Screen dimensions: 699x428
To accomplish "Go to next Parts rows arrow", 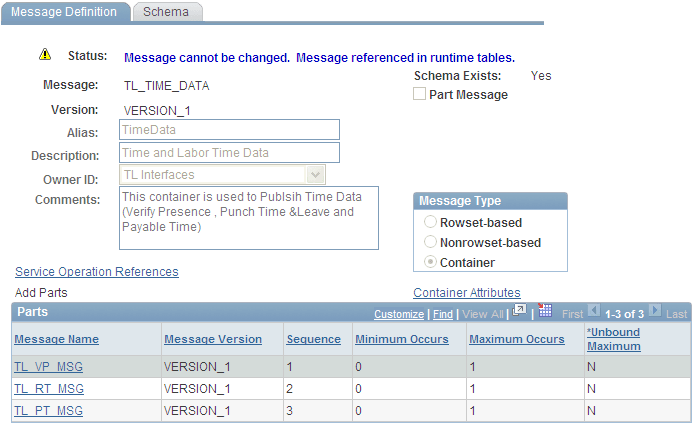I will point(655,310).
